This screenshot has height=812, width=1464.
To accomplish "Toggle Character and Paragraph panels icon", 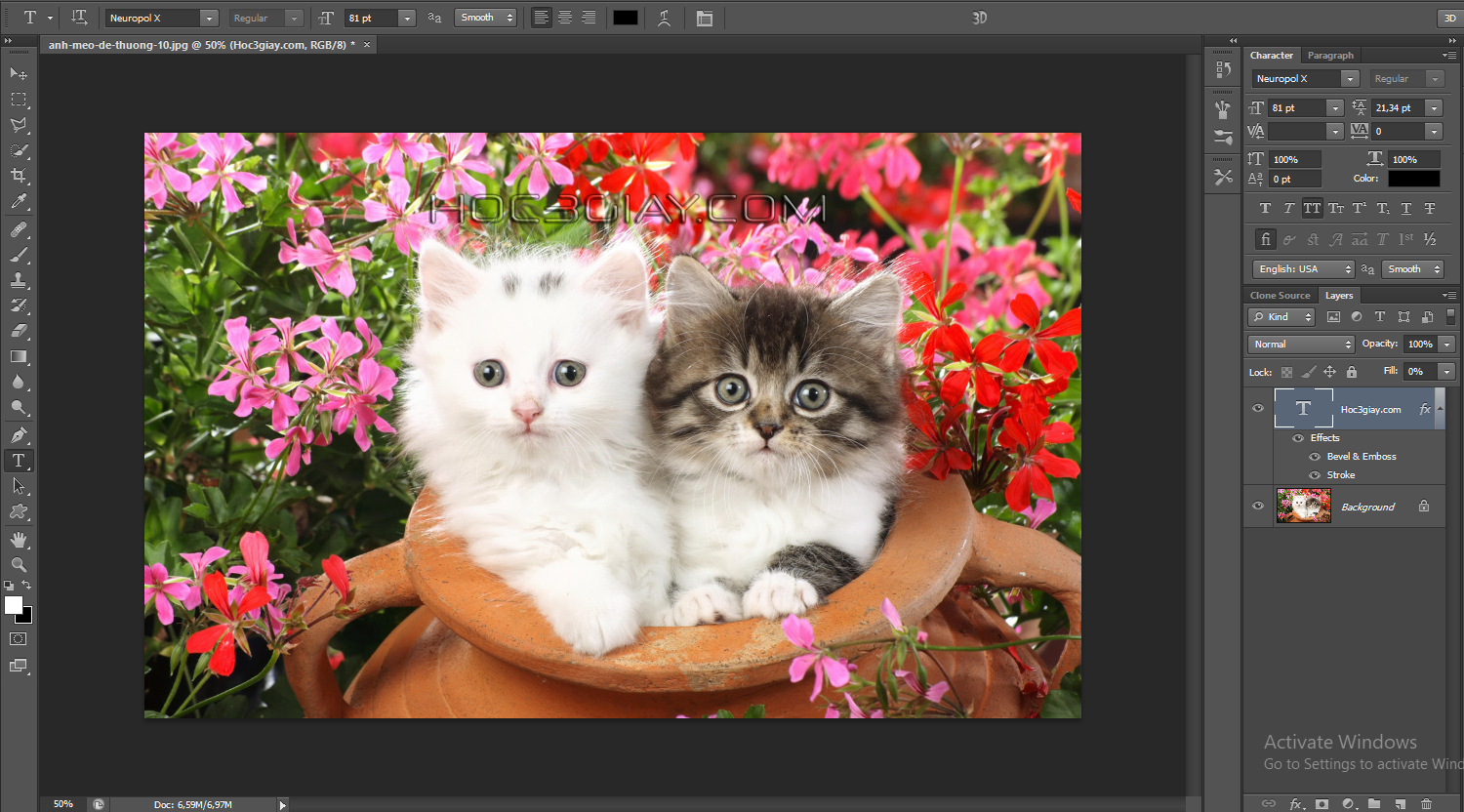I will [x=705, y=18].
